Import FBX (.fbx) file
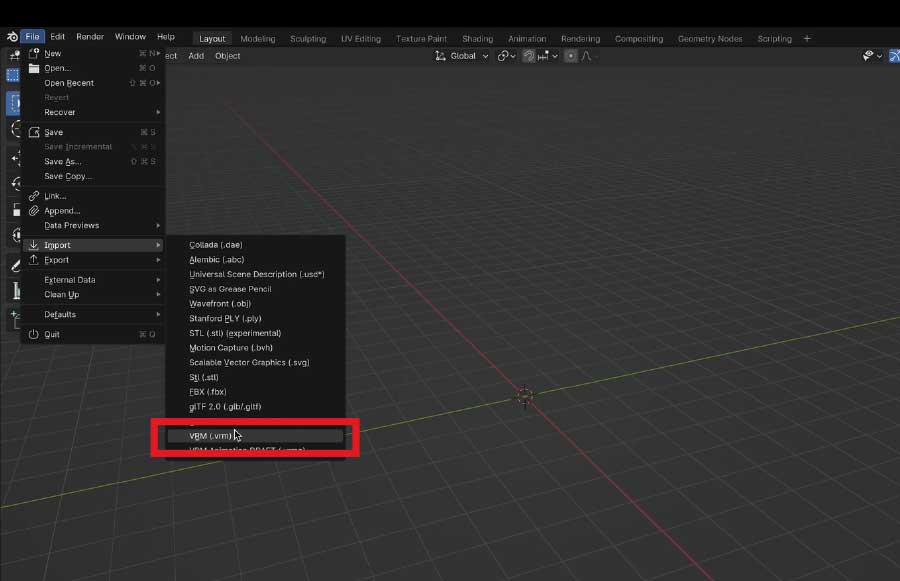Viewport: 900px width, 581px height. [x=255, y=392]
